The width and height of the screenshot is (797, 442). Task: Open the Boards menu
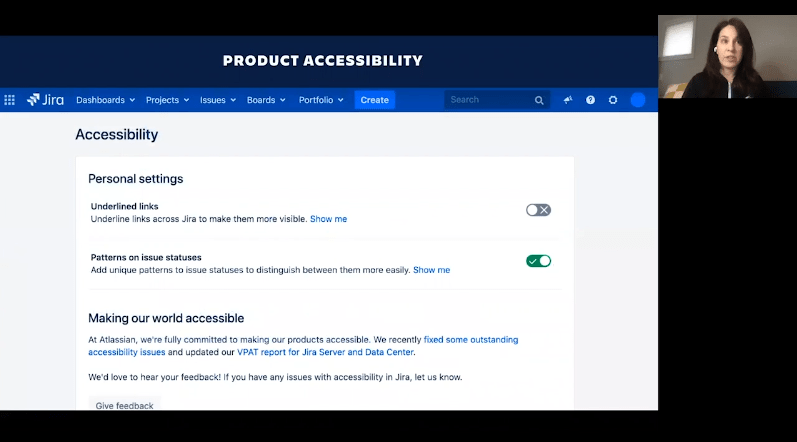point(266,100)
